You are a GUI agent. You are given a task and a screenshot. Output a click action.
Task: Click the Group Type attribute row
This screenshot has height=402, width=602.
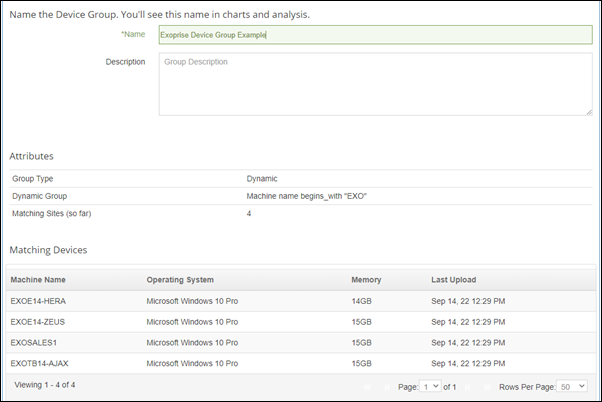[x=300, y=178]
